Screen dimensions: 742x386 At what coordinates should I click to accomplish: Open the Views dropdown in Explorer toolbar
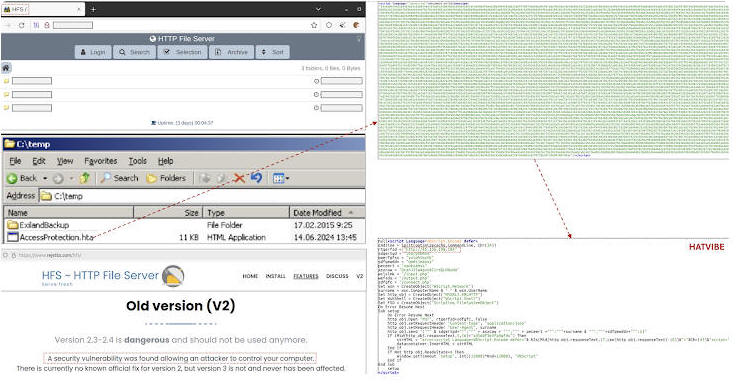coord(281,178)
